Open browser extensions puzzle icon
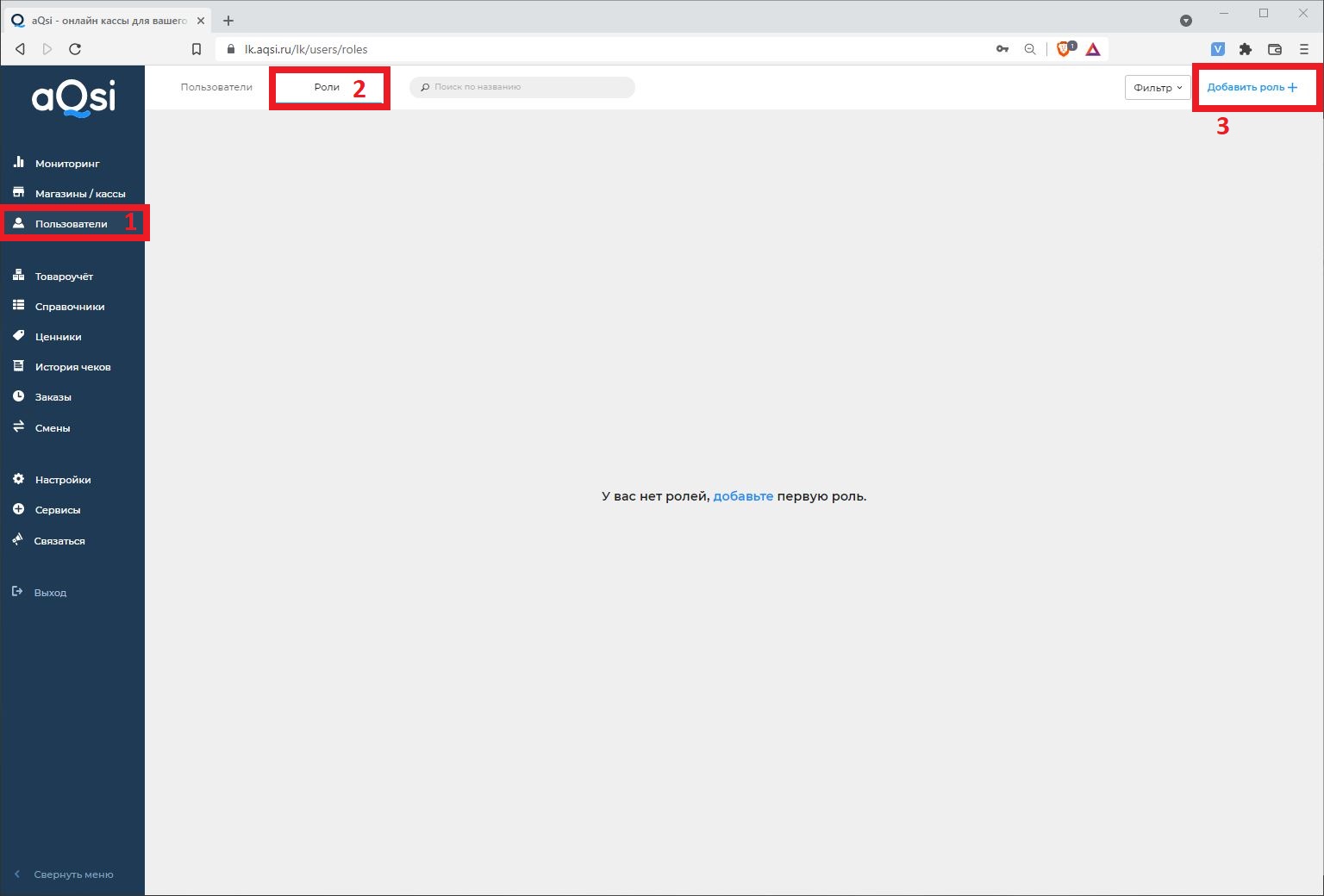 pyautogui.click(x=1245, y=49)
